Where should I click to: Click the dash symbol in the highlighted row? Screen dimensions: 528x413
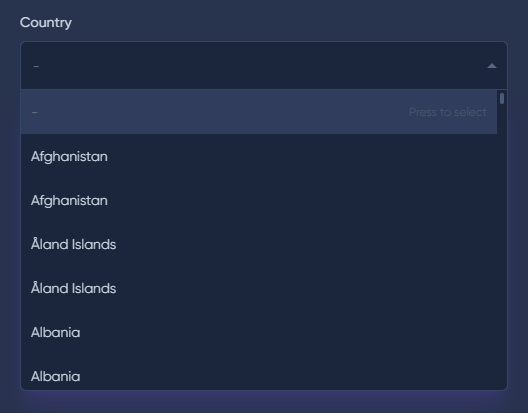(x=34, y=112)
